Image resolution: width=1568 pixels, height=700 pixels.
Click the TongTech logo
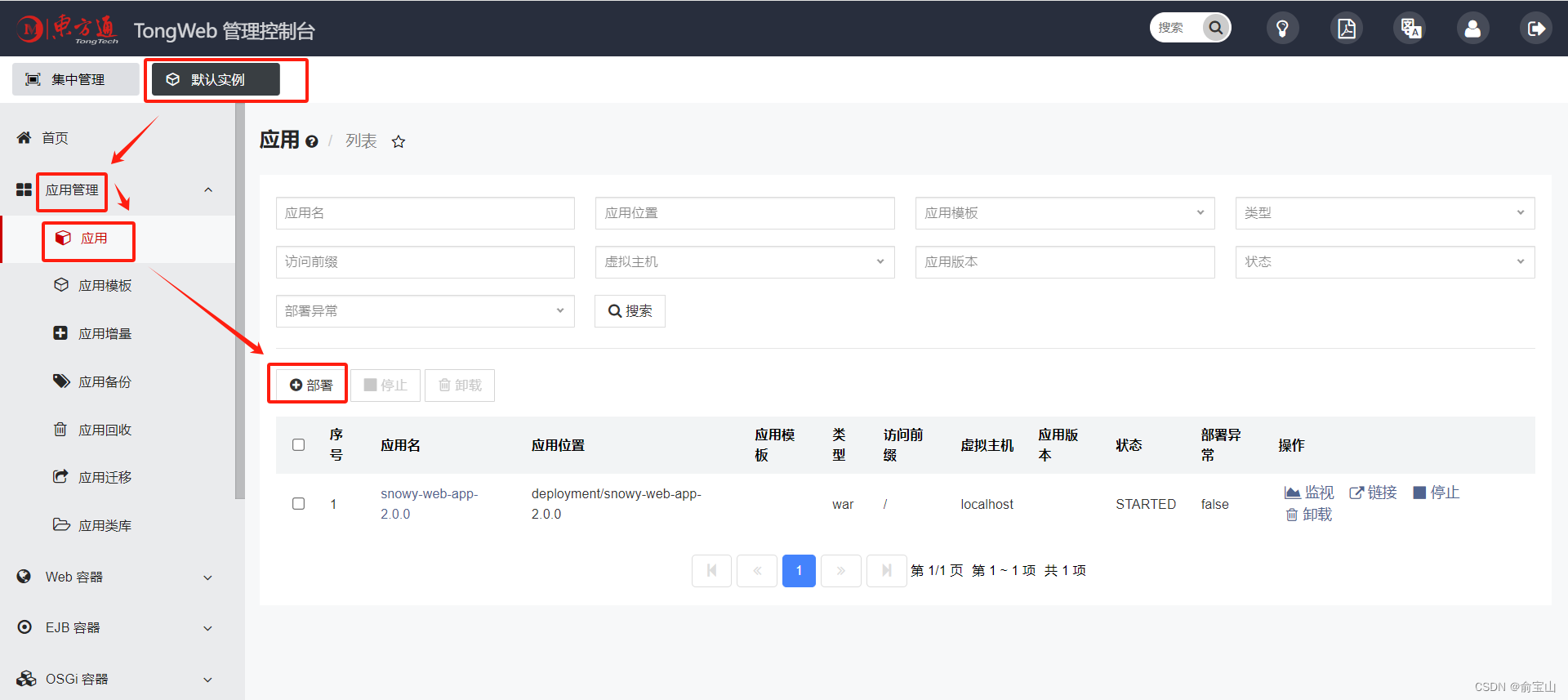tap(68, 29)
